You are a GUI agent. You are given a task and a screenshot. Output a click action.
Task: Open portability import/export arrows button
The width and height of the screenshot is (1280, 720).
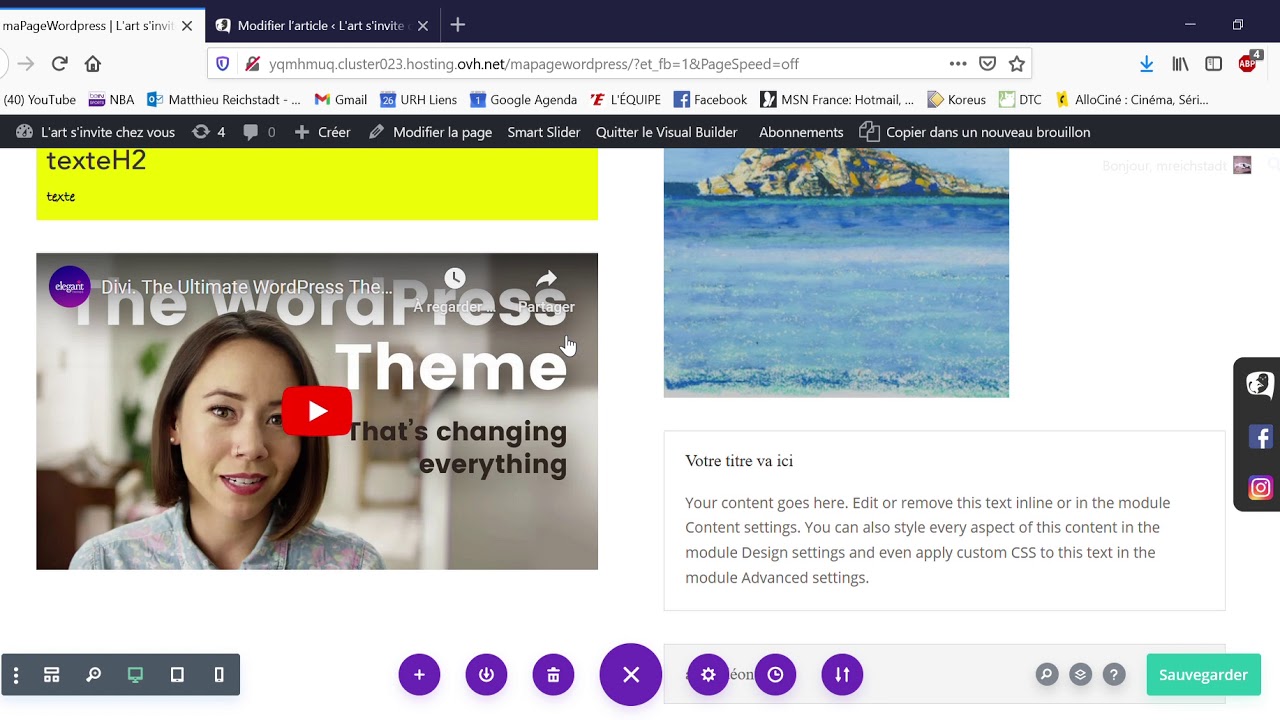tap(842, 675)
